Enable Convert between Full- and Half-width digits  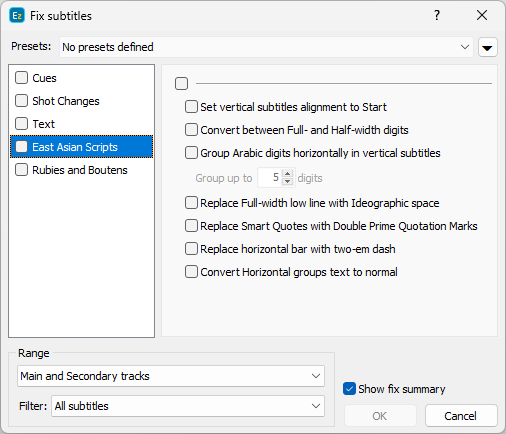pyautogui.click(x=191, y=130)
